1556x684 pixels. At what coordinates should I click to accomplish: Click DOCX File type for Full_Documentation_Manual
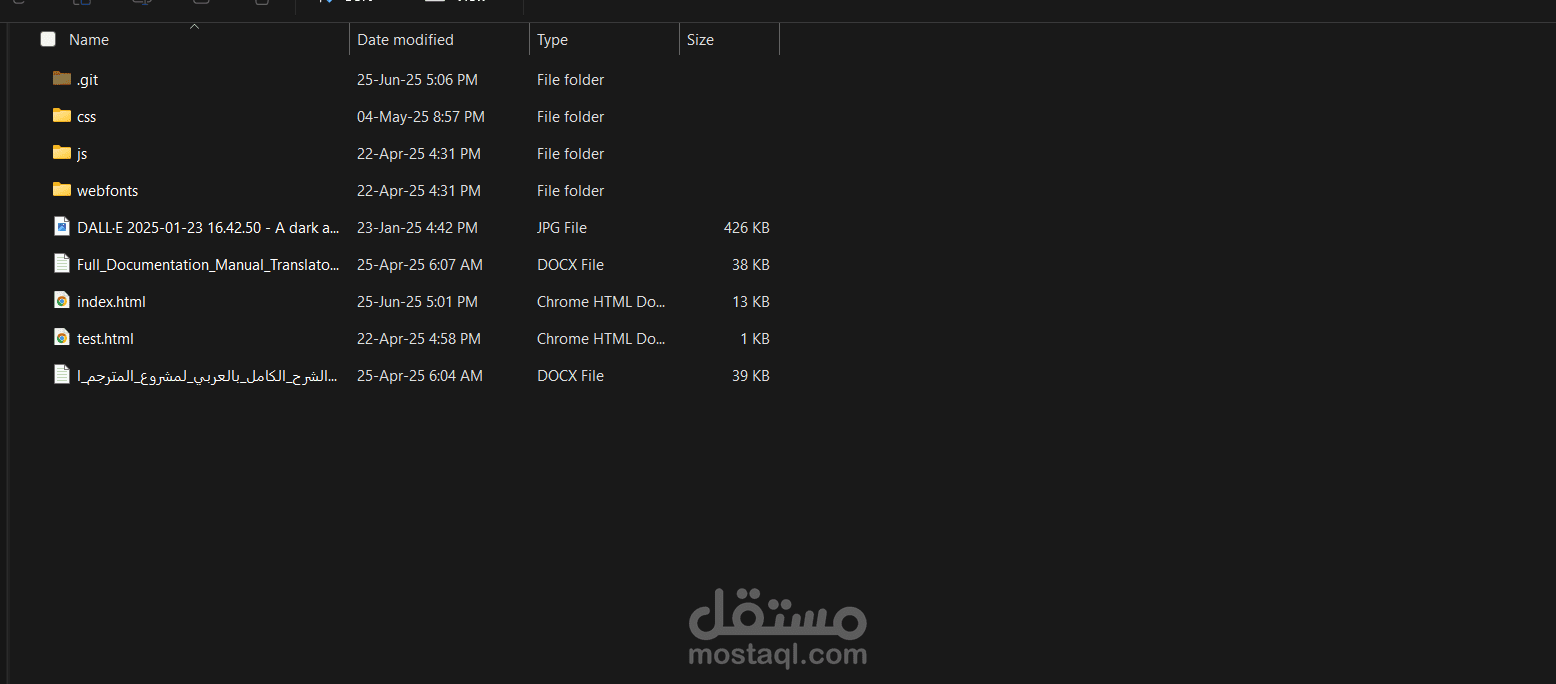click(x=570, y=265)
